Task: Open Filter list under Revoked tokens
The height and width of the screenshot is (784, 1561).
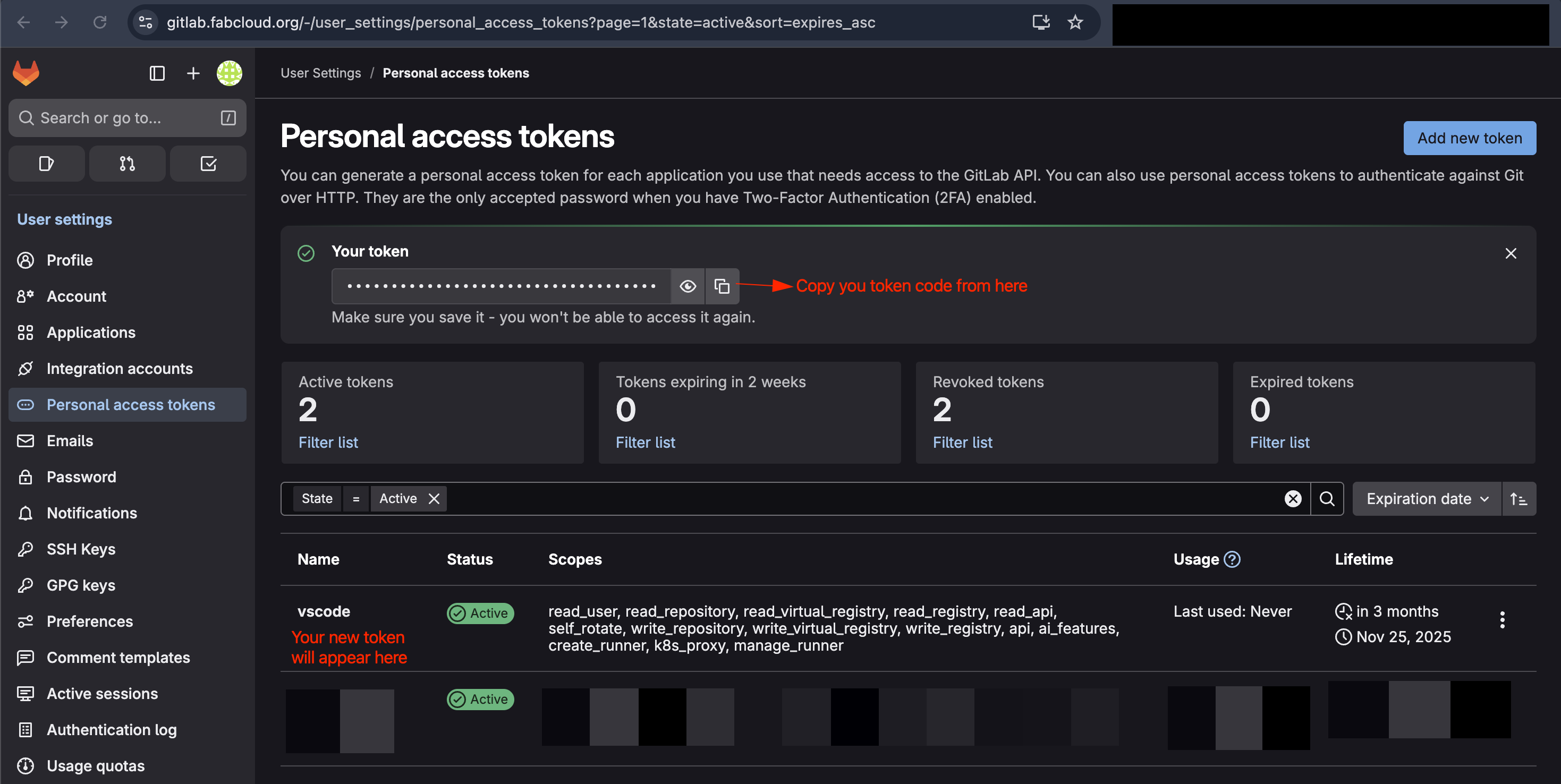Action: tap(962, 442)
